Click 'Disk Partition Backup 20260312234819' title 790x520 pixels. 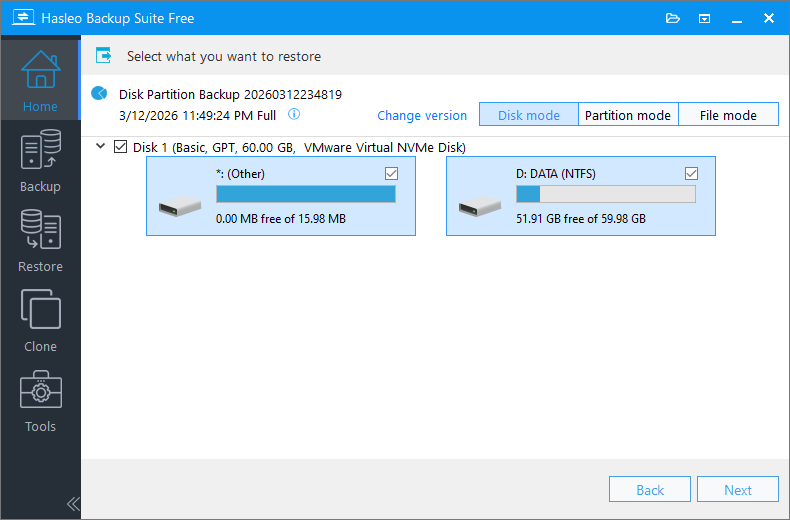point(230,94)
